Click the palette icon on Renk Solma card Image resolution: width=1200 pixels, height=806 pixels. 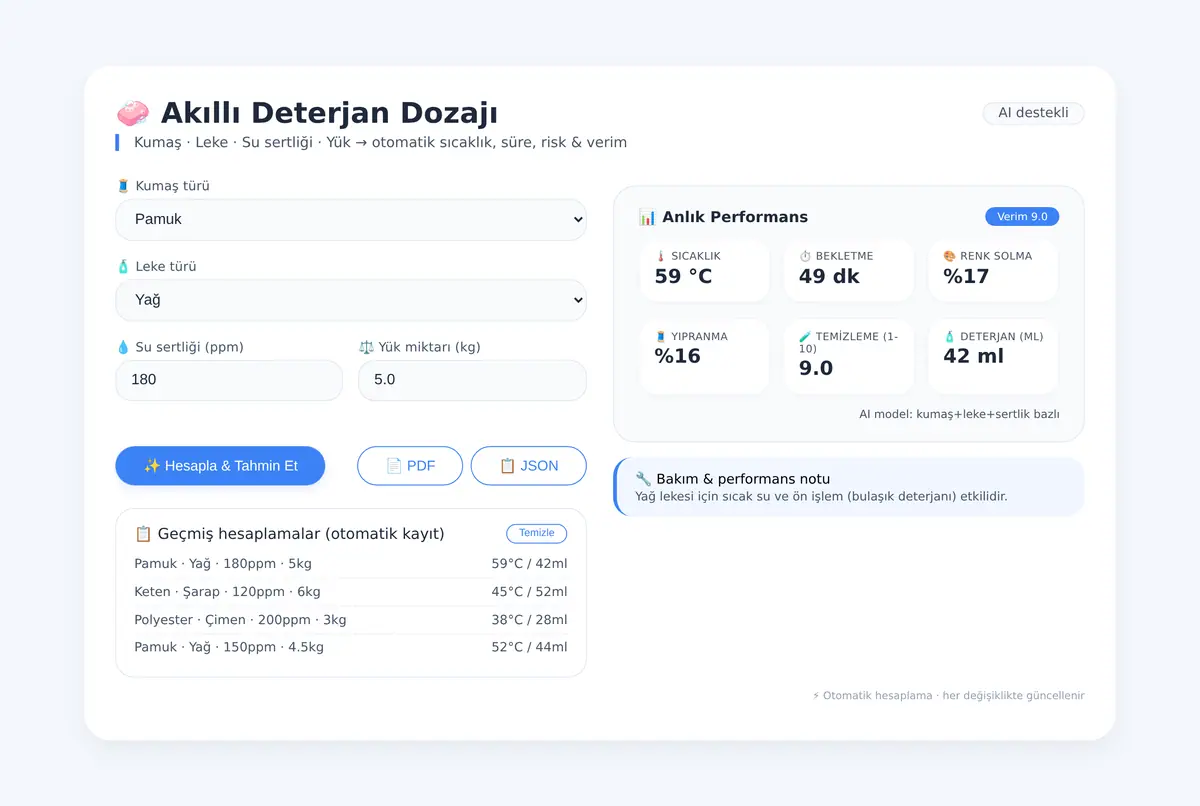tap(949, 256)
